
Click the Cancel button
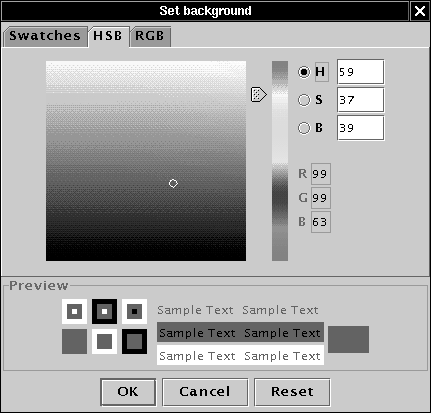coord(205,392)
